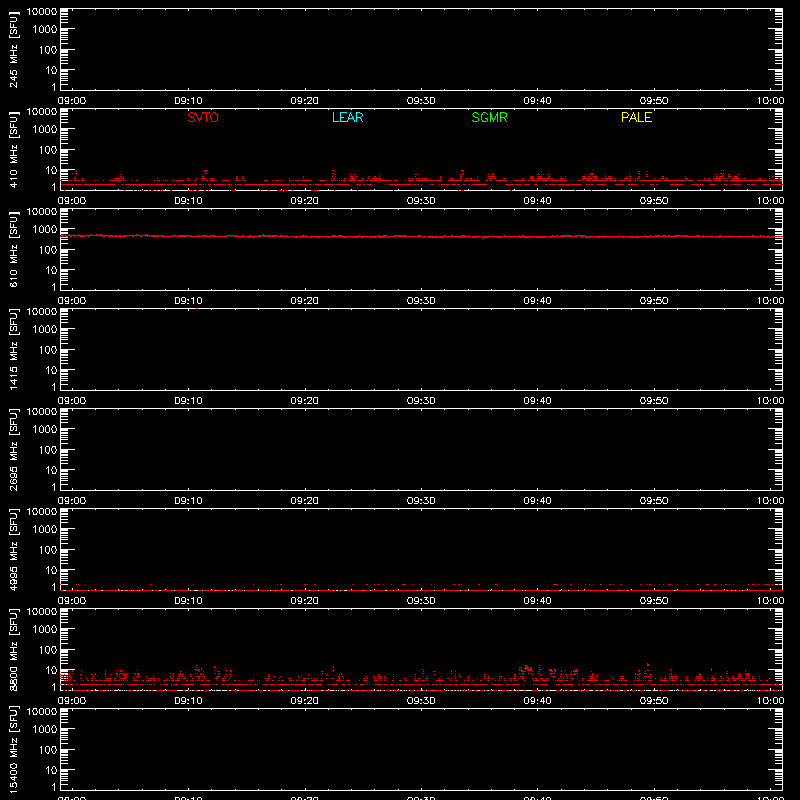
Task: Click the 1000 value on the 410 MHz axis
Action: click(x=45, y=130)
